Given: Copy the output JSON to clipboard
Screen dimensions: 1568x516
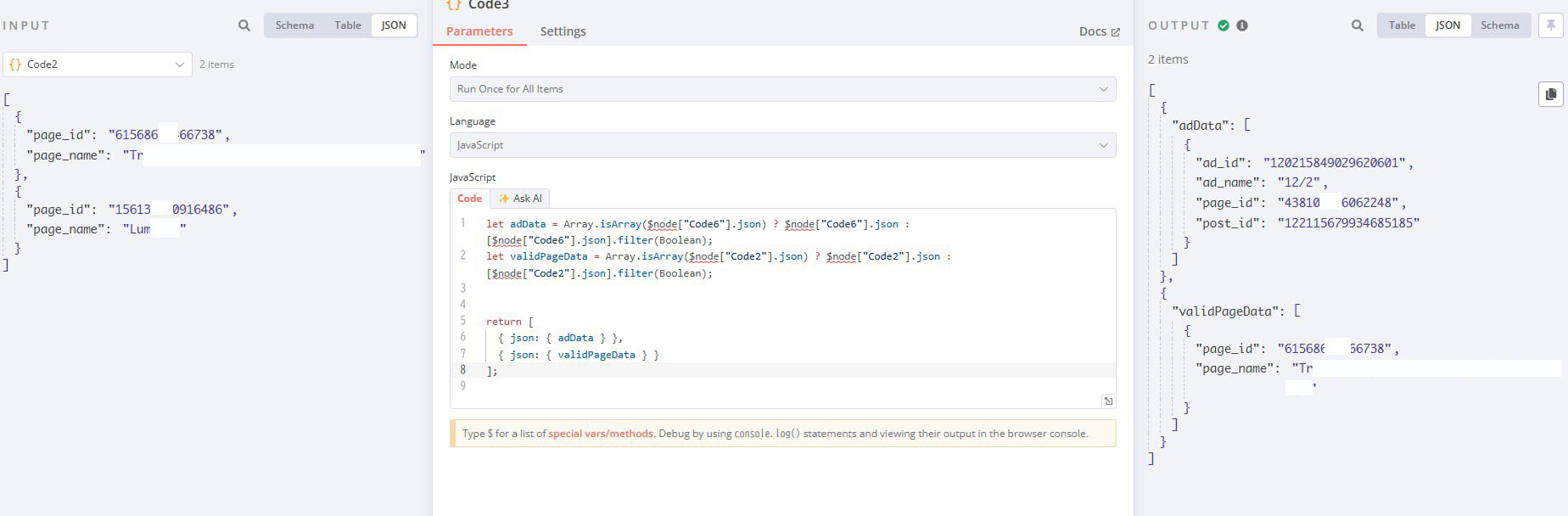Looking at the screenshot, I should (x=1551, y=94).
